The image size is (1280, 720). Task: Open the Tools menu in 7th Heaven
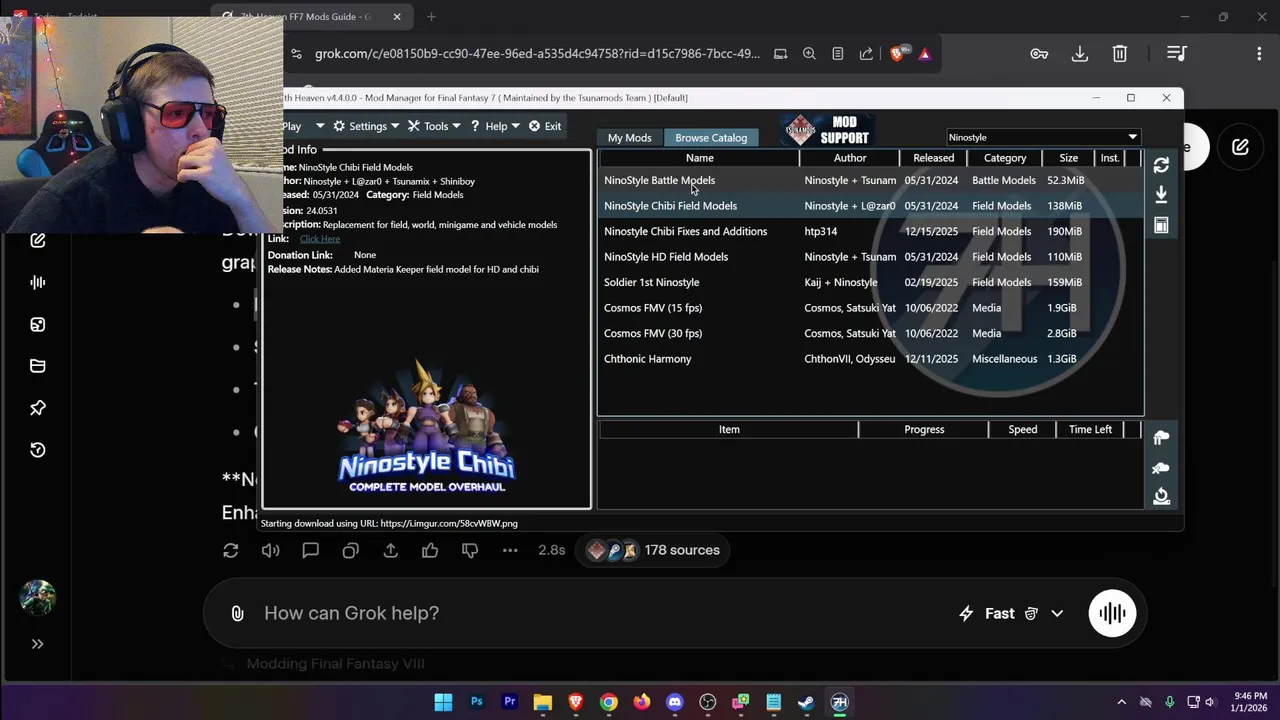pos(435,126)
